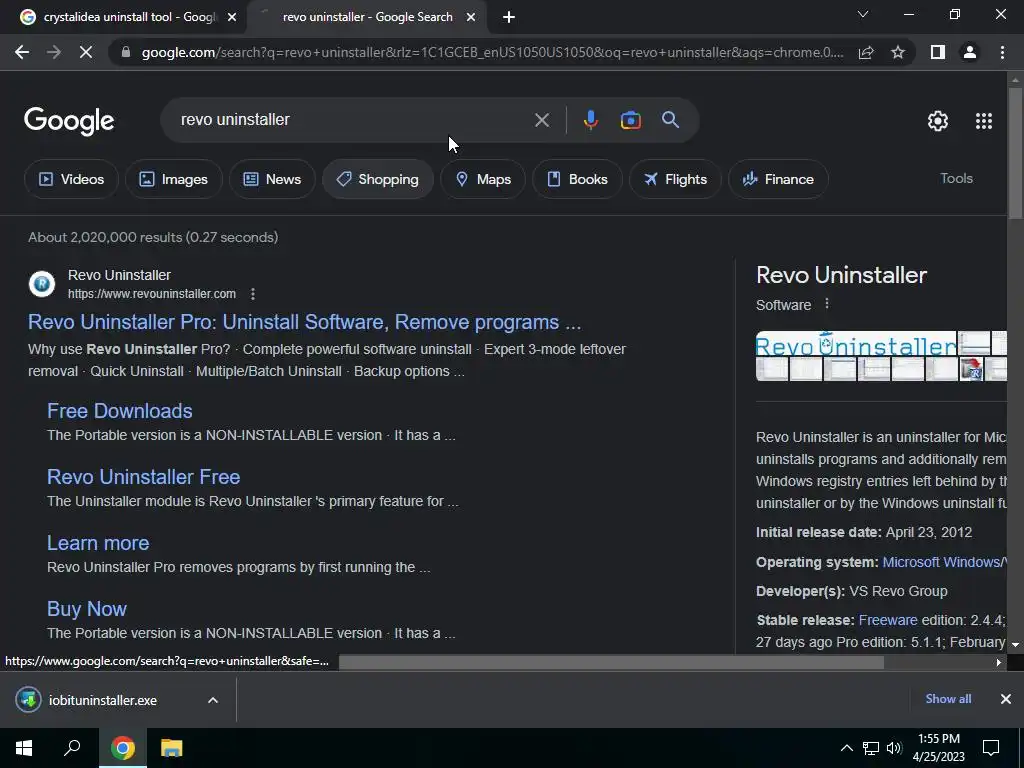Open the notification center
Viewport: 1024px width, 768px height.
(x=991, y=748)
